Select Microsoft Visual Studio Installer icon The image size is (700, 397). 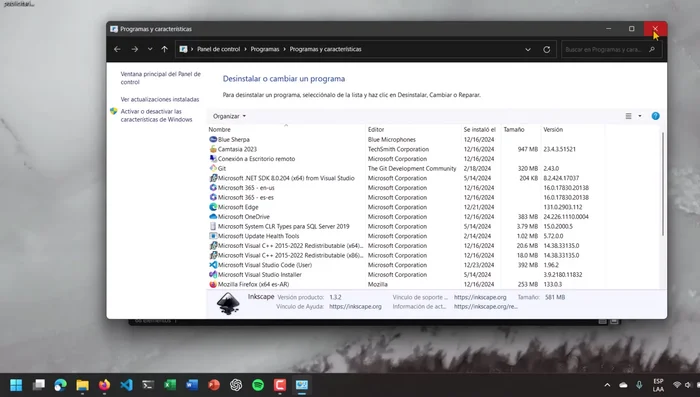pos(213,275)
